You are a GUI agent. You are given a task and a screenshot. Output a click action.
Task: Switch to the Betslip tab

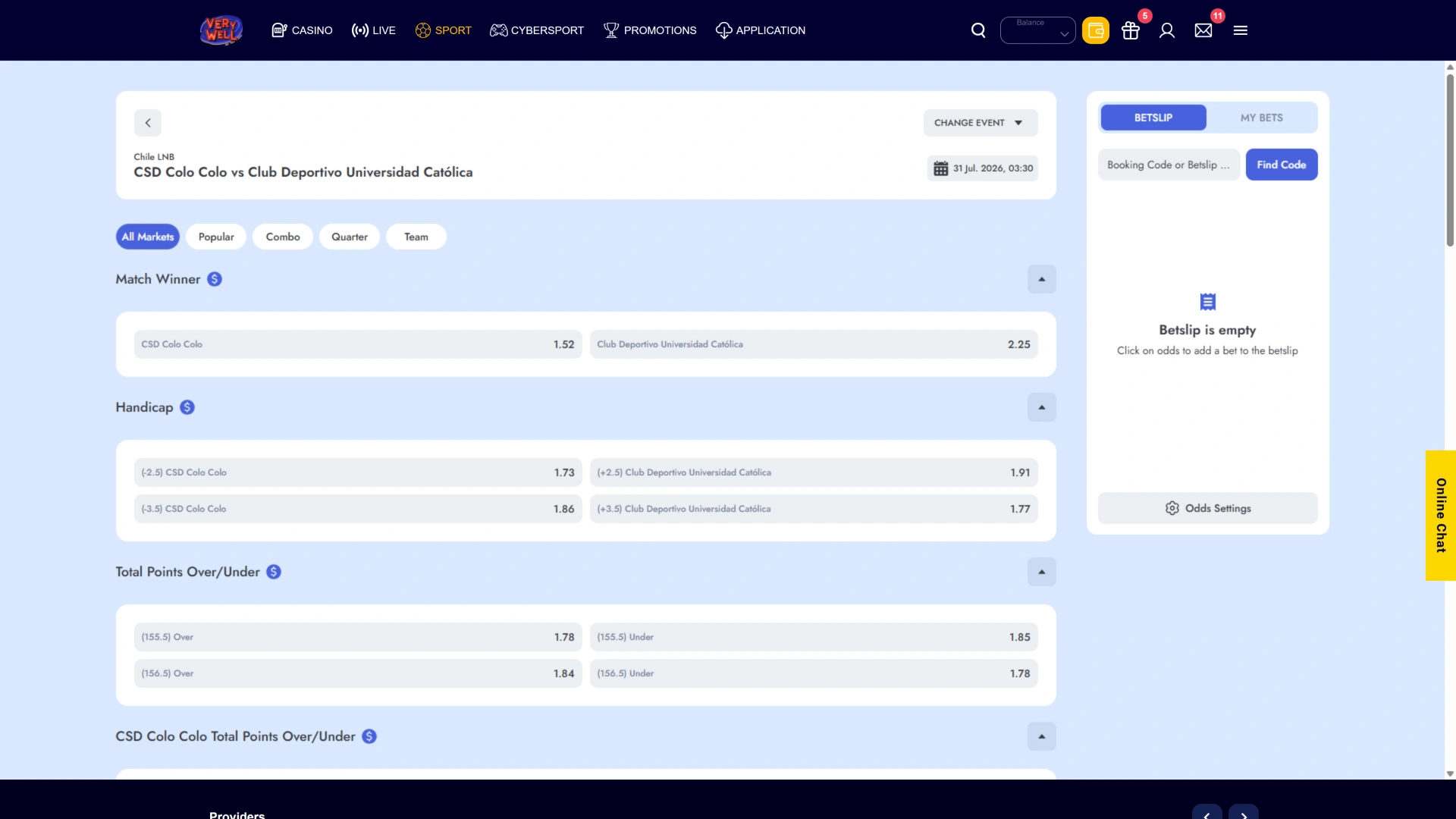(x=1153, y=118)
